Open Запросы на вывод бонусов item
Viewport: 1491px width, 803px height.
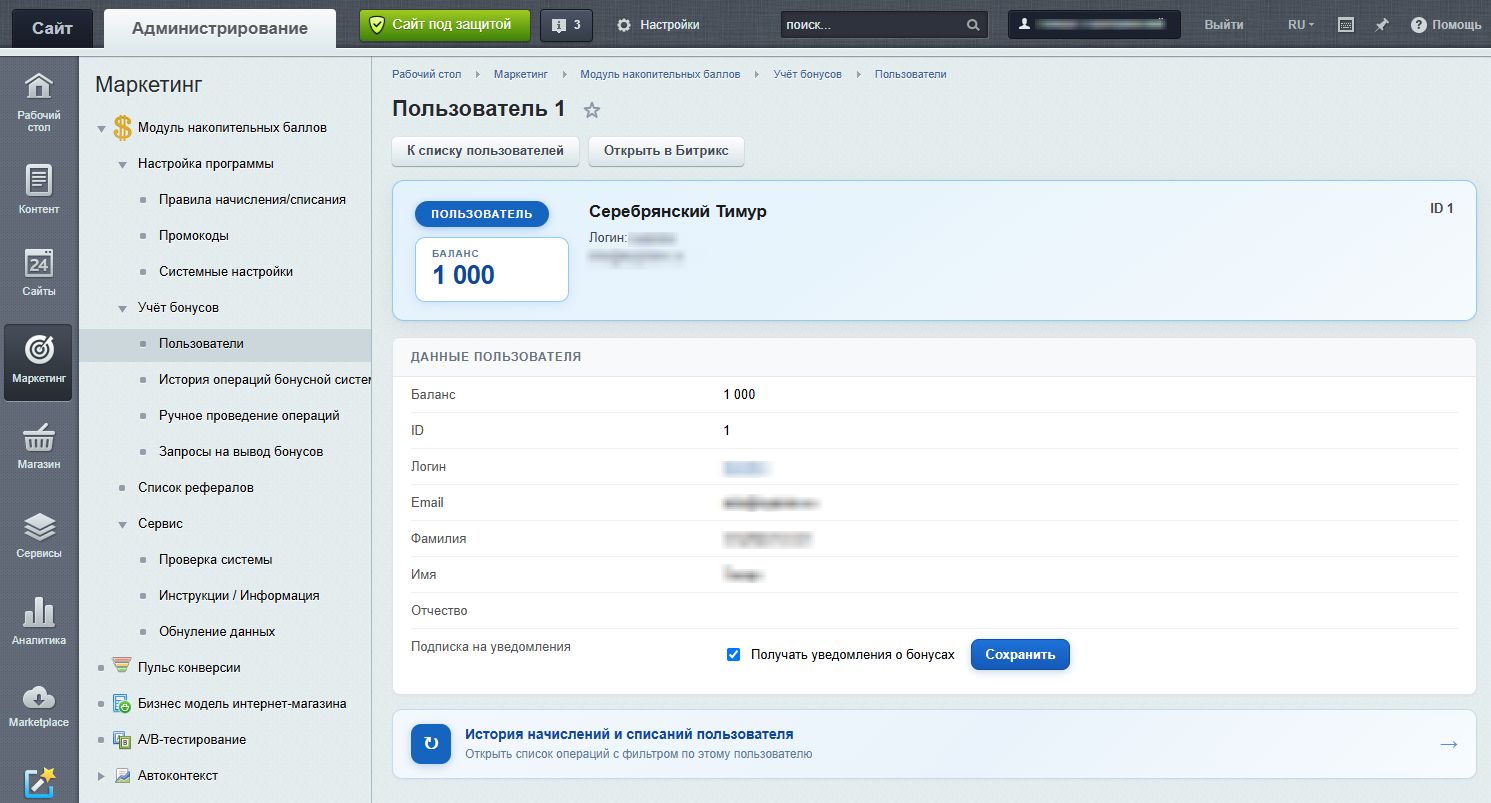point(241,452)
